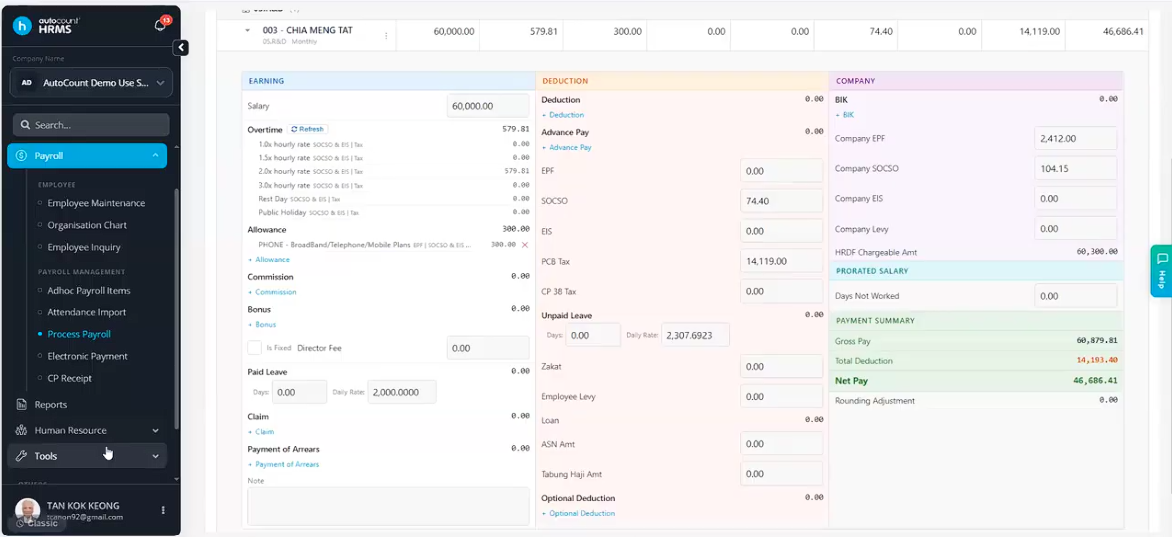
Task: Click the AD company badge
Action: [26, 83]
